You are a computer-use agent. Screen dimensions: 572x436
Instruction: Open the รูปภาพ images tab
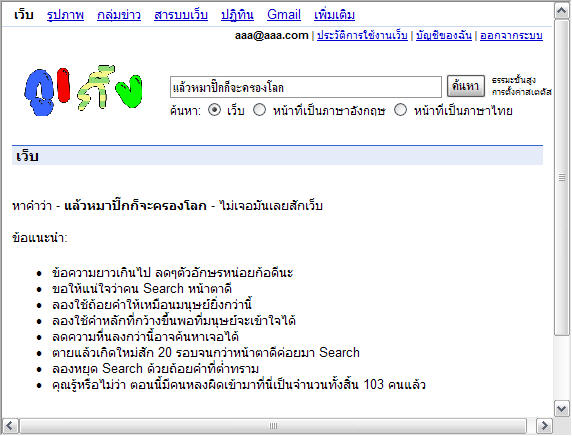[x=65, y=15]
